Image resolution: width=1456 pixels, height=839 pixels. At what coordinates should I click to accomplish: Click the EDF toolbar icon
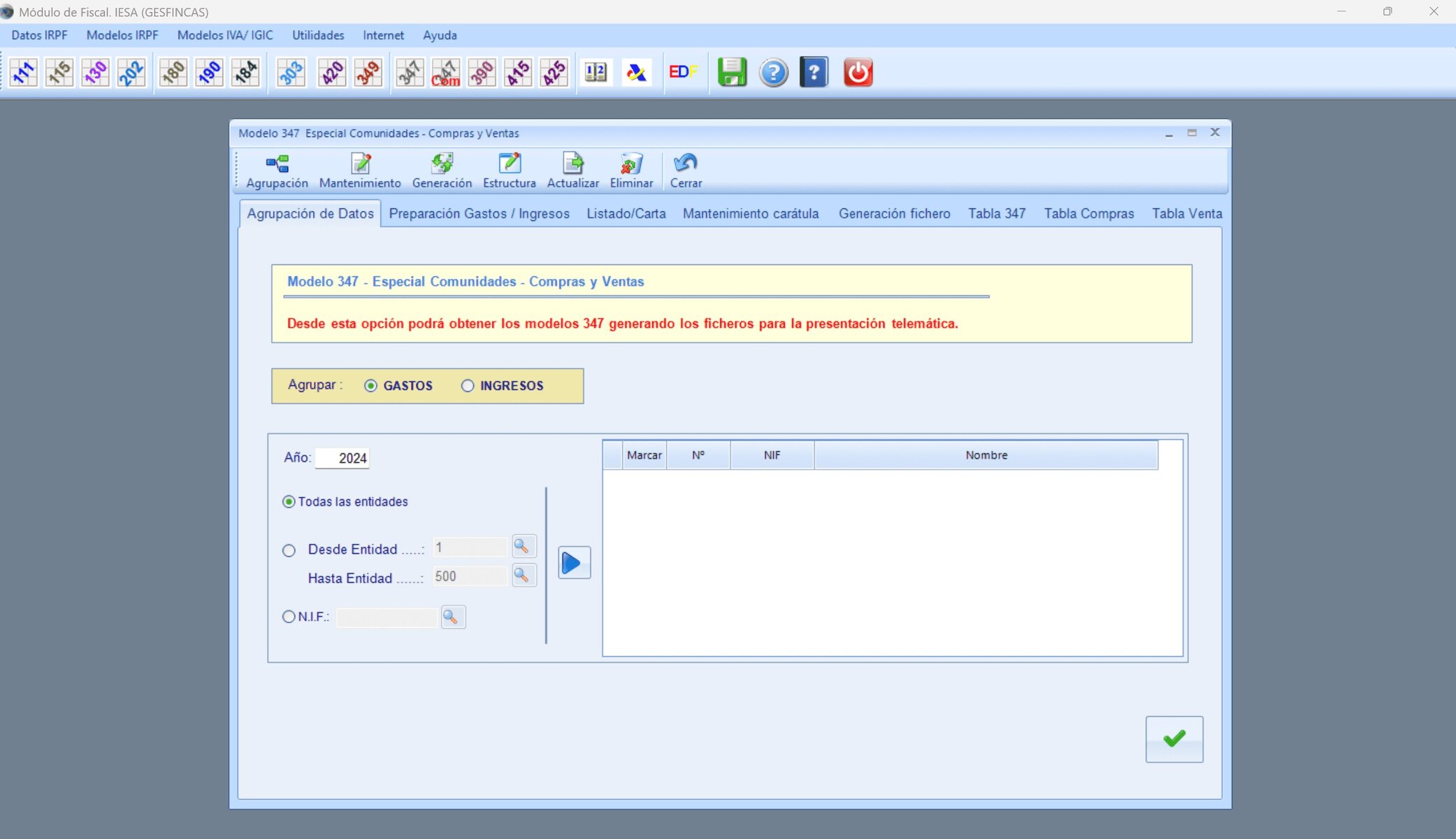682,73
